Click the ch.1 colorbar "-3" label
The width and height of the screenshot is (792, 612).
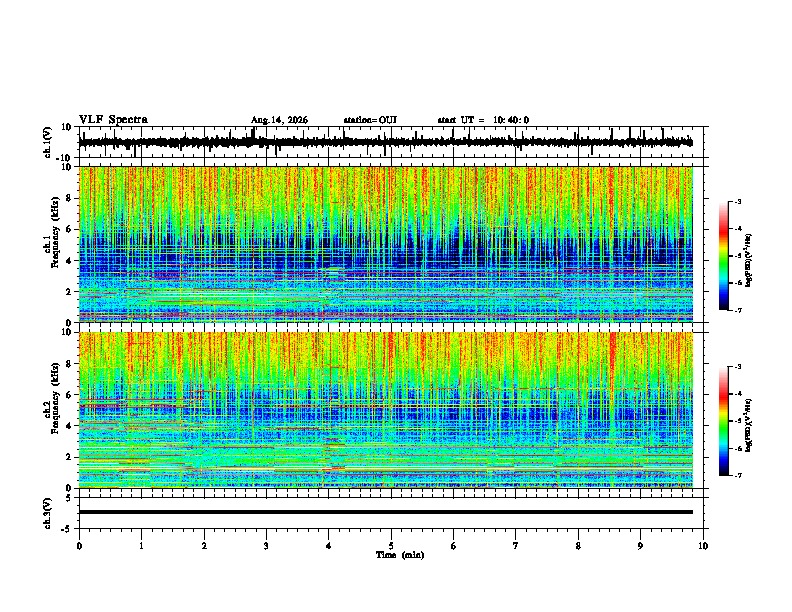pos(738,201)
